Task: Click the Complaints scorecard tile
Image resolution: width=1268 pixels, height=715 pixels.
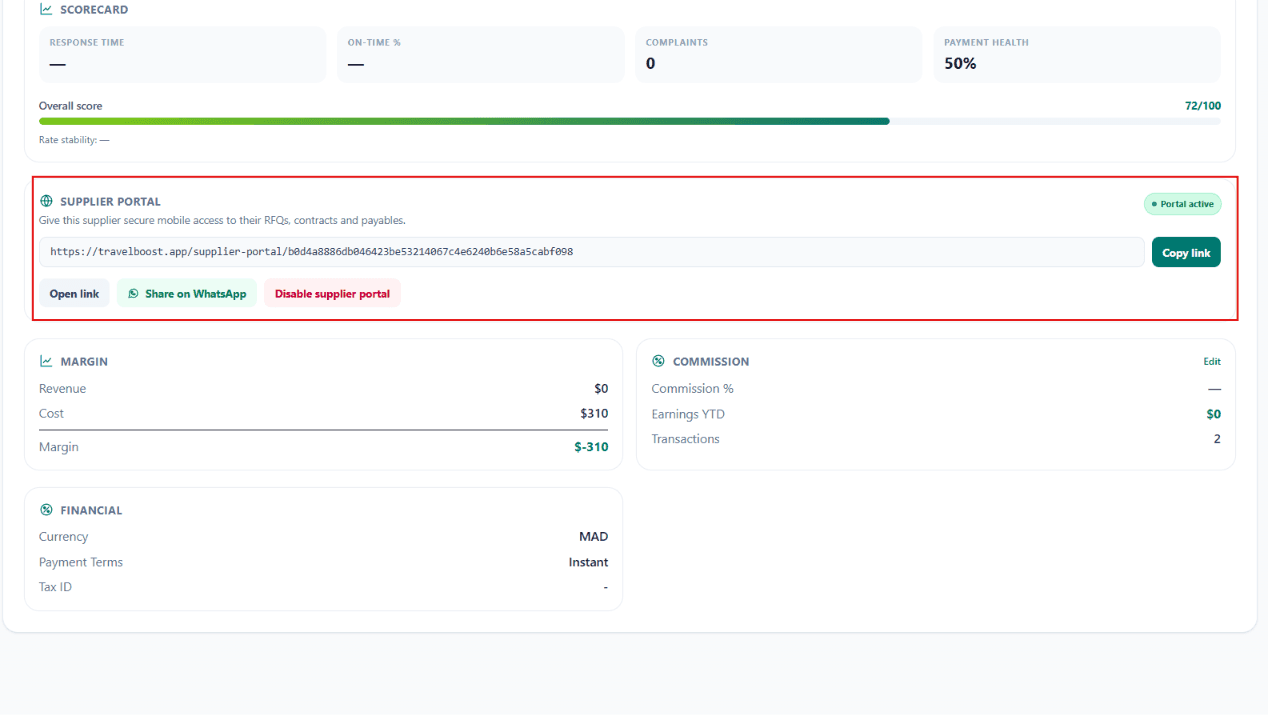Action: pos(779,55)
